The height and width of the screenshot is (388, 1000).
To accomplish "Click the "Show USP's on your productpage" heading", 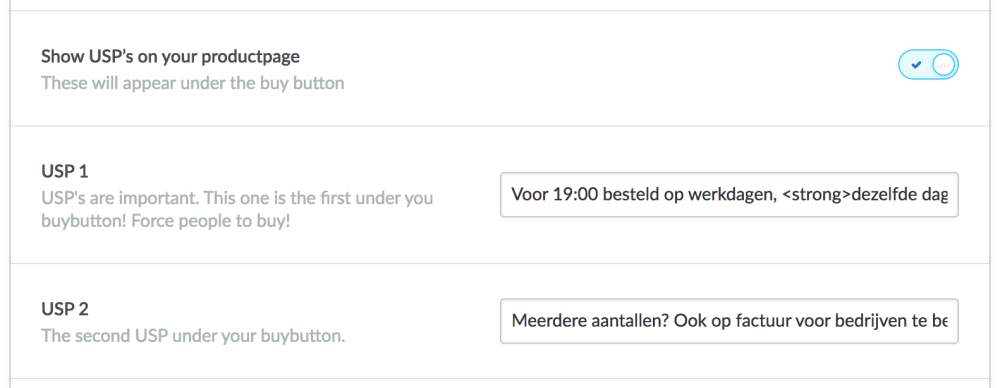I will coord(170,57).
